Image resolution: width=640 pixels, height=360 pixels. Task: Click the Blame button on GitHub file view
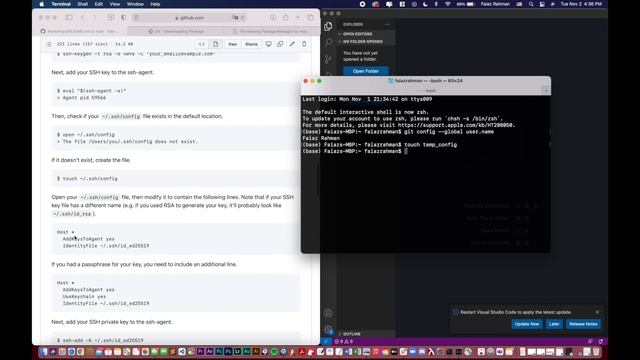[251, 44]
